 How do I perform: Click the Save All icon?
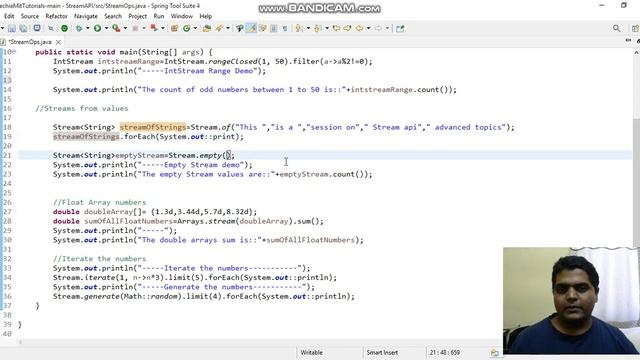23,28
